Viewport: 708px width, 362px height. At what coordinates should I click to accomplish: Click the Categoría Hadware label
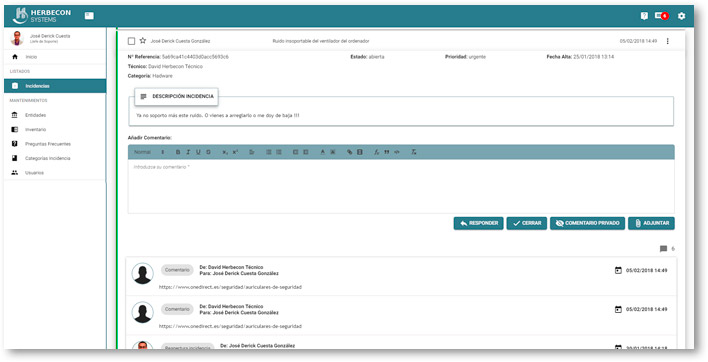(150, 76)
